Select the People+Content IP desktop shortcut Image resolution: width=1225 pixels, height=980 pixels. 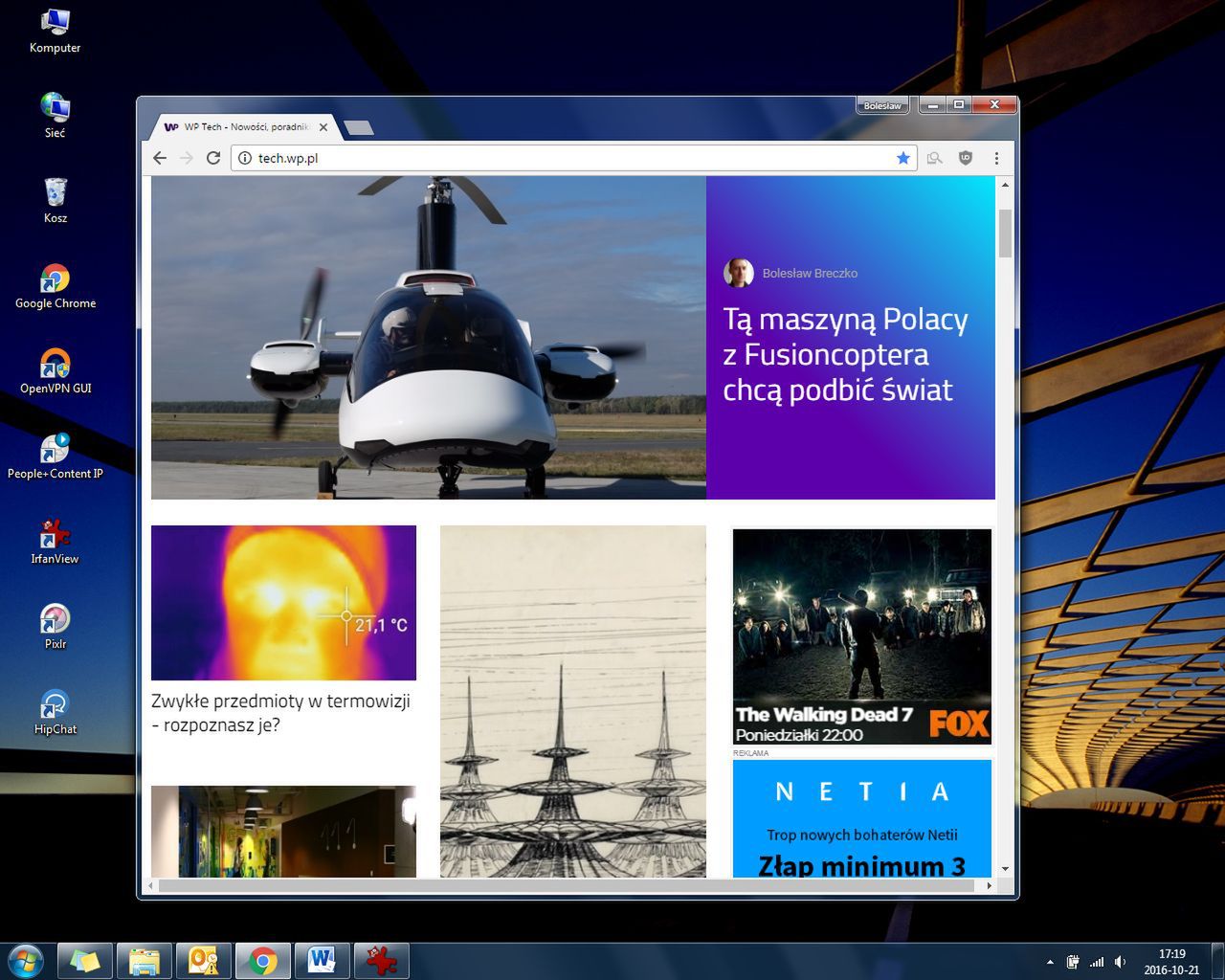(55, 457)
